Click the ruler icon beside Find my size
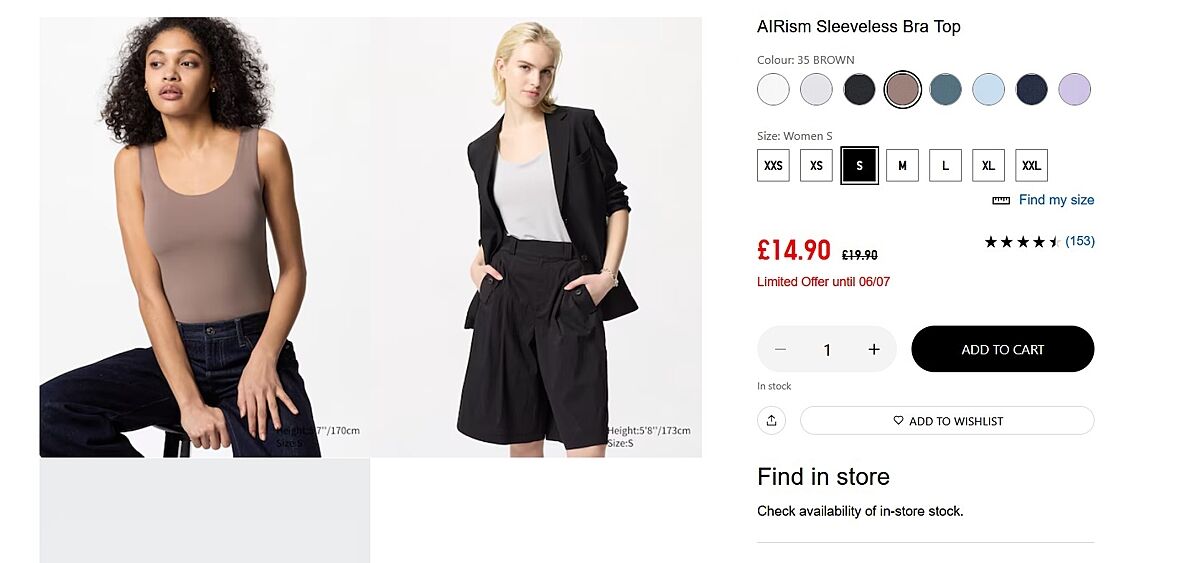 tap(1001, 200)
